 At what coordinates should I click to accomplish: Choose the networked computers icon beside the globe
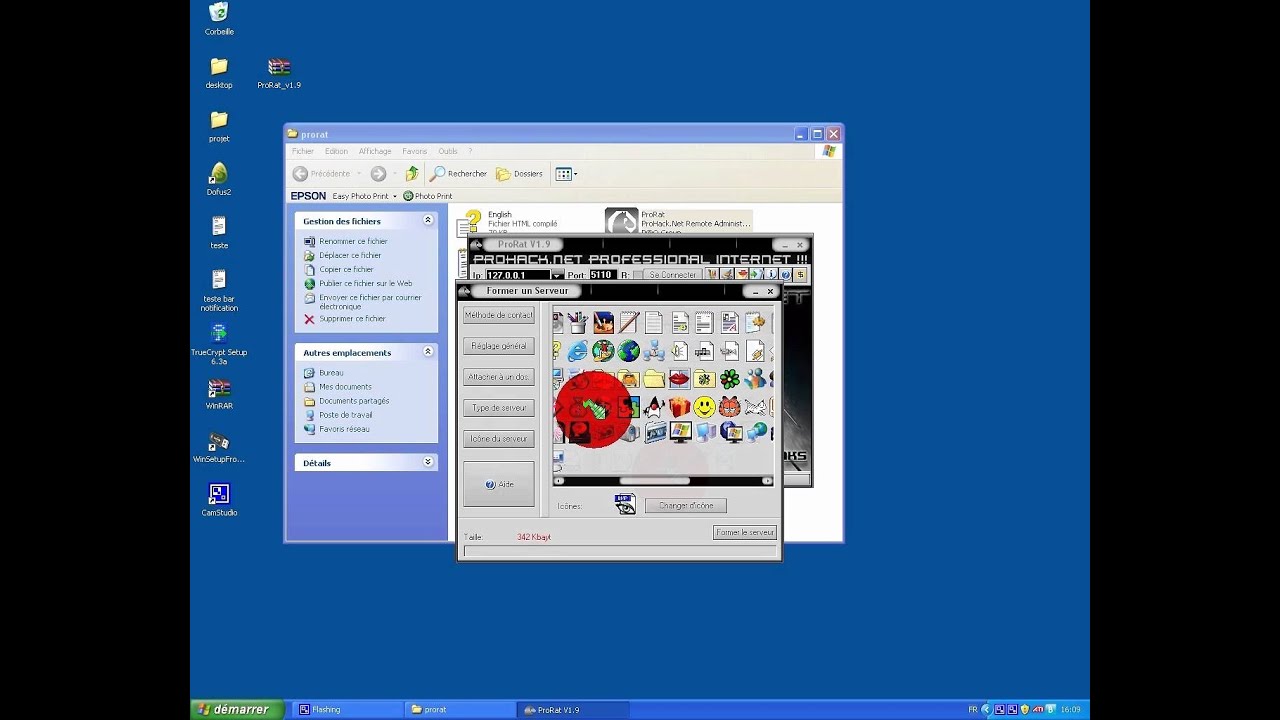pos(654,351)
